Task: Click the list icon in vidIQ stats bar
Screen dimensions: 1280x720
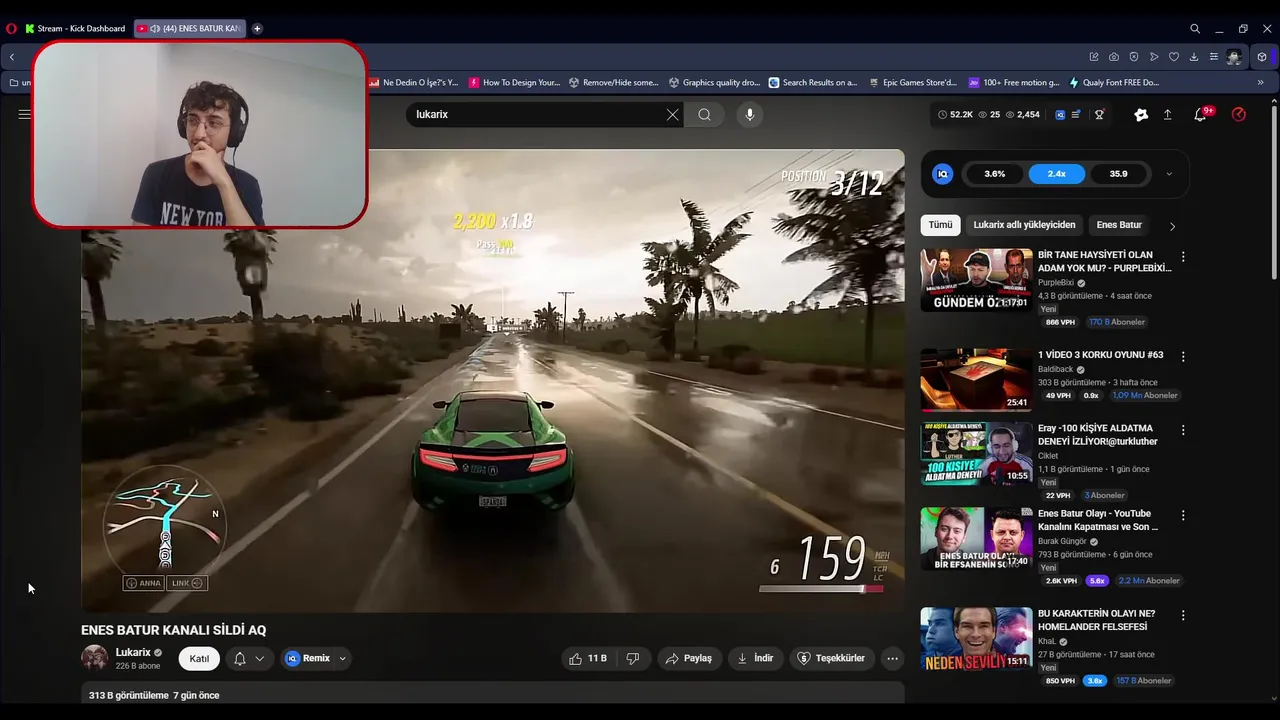Action: (x=1076, y=114)
